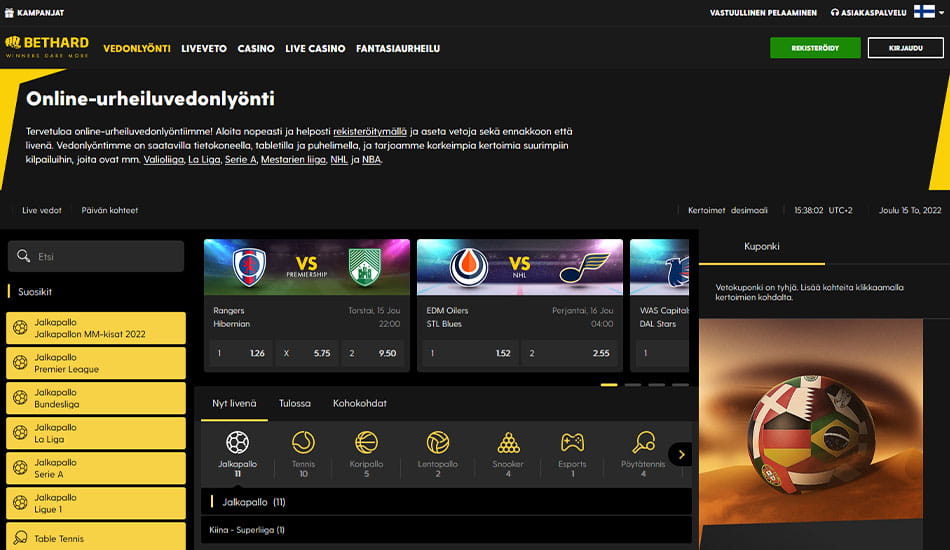950x550 pixels.
Task: Choose the Snooker balls icon
Action: point(508,443)
